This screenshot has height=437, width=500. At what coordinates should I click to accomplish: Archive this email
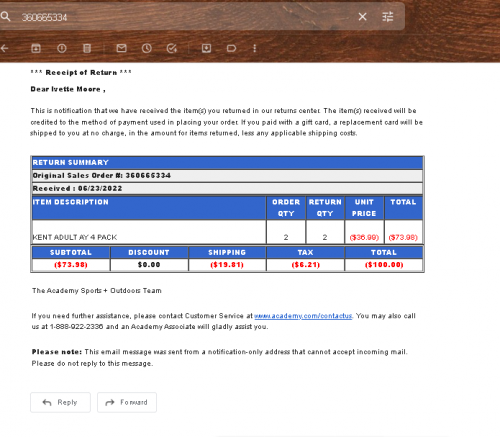pyautogui.click(x=36, y=48)
